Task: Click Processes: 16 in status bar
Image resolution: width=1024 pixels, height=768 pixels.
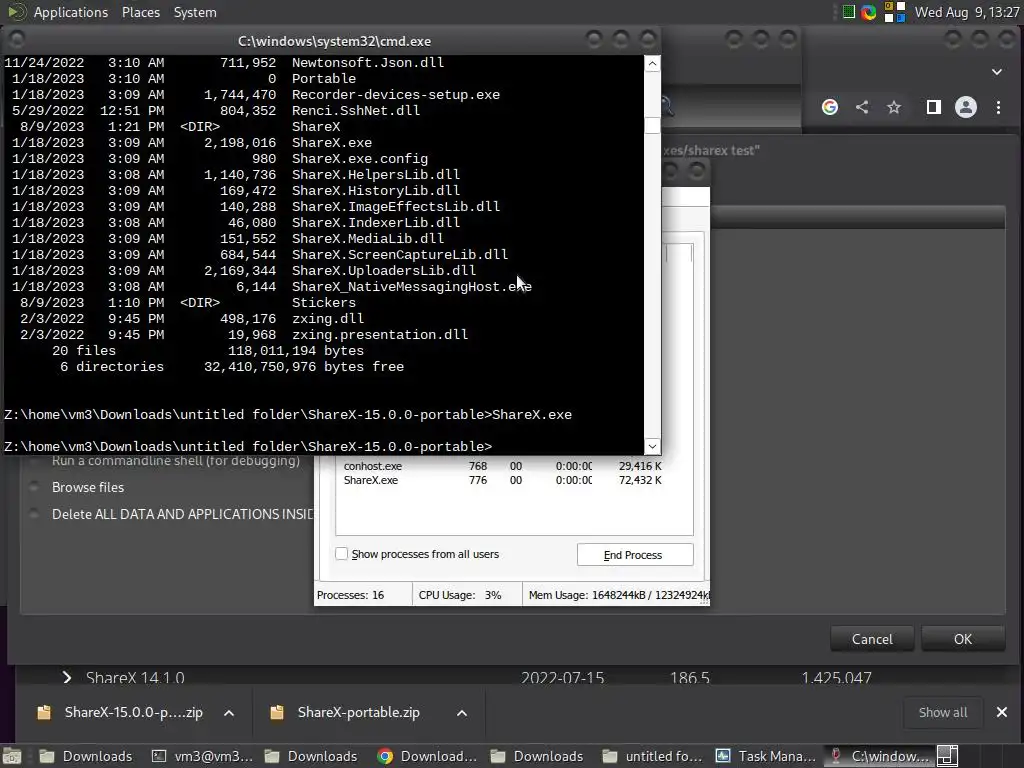Action: (351, 595)
